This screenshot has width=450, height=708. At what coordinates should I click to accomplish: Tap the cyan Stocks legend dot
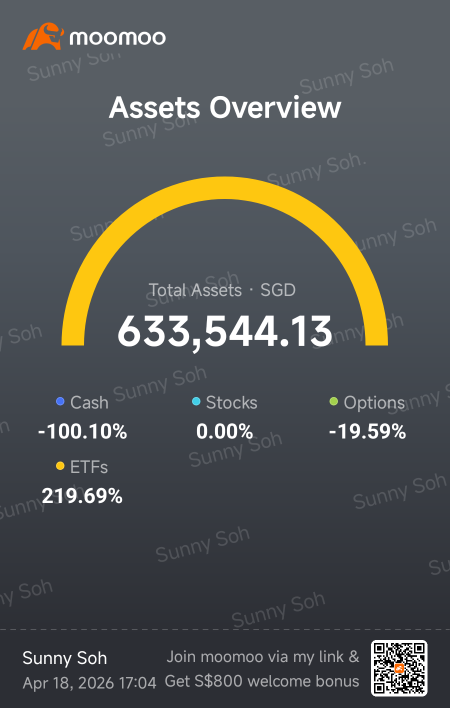pyautogui.click(x=196, y=401)
